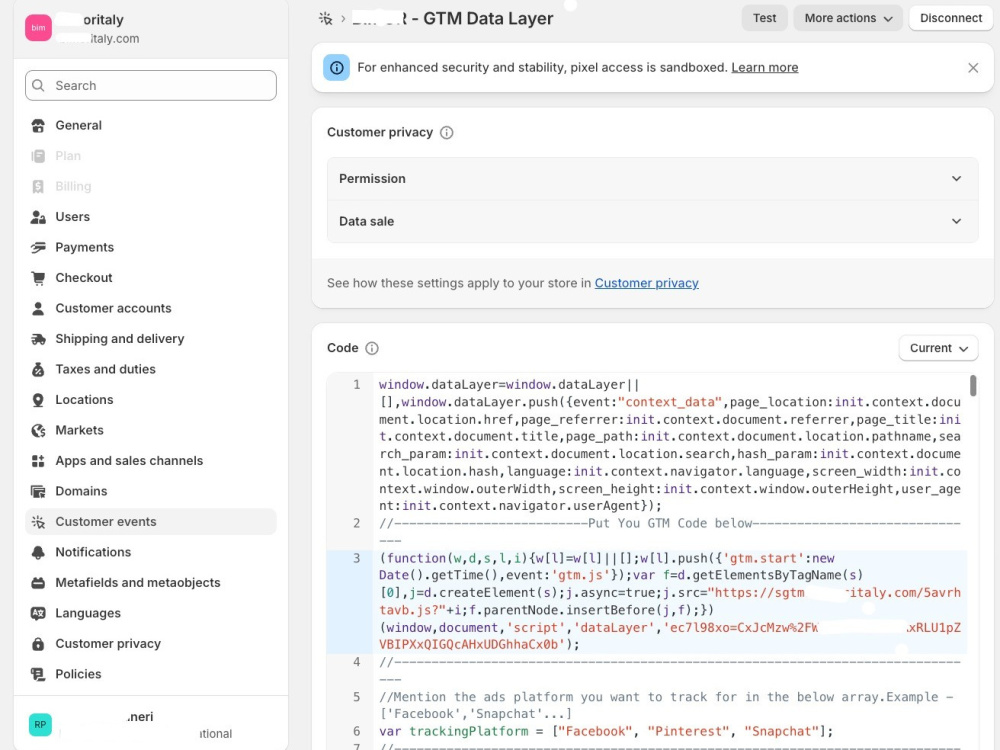Click the Markets globe icon
The height and width of the screenshot is (750, 1000).
point(38,430)
